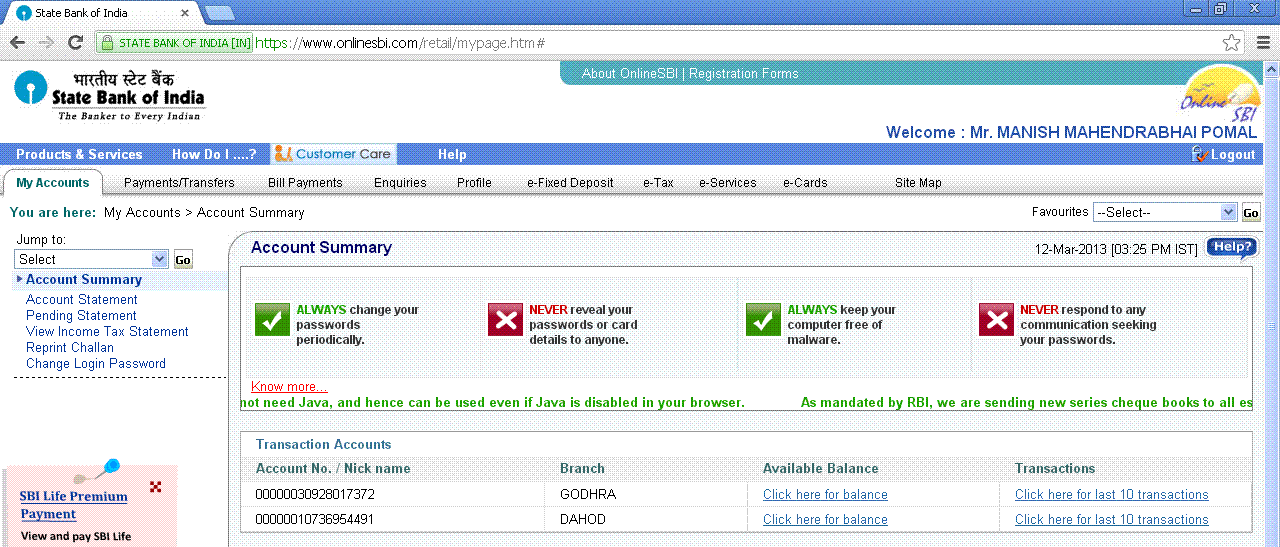Click the Know more... link

[288, 387]
